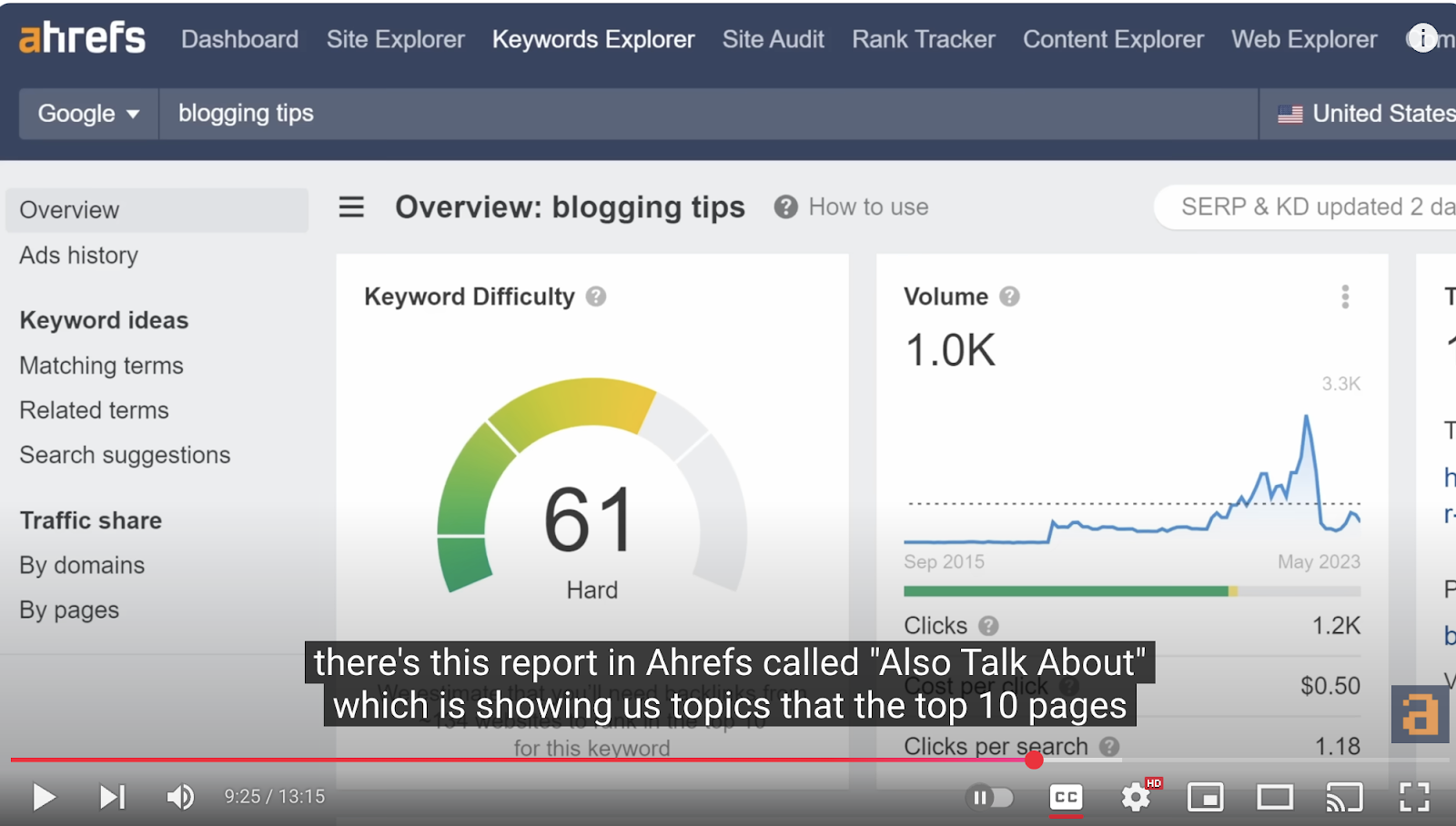Toggle closed captions

(x=1066, y=798)
